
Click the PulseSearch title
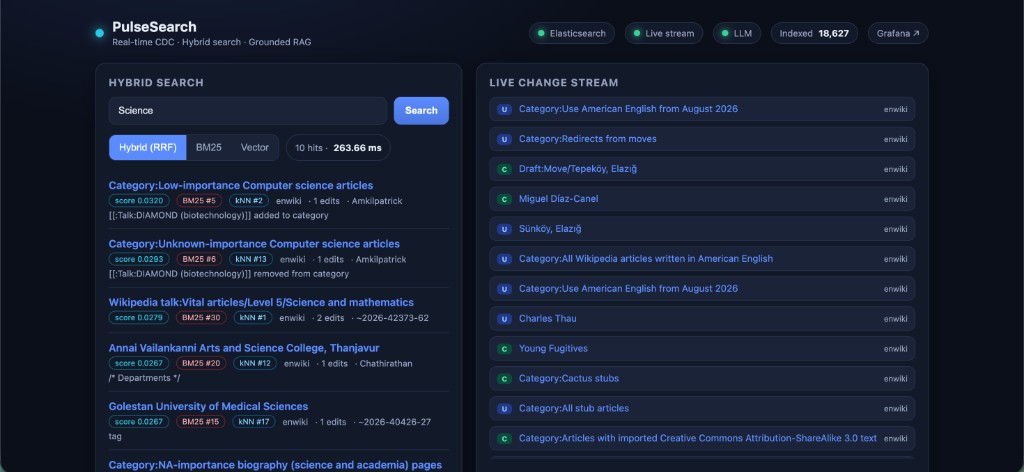tap(154, 27)
